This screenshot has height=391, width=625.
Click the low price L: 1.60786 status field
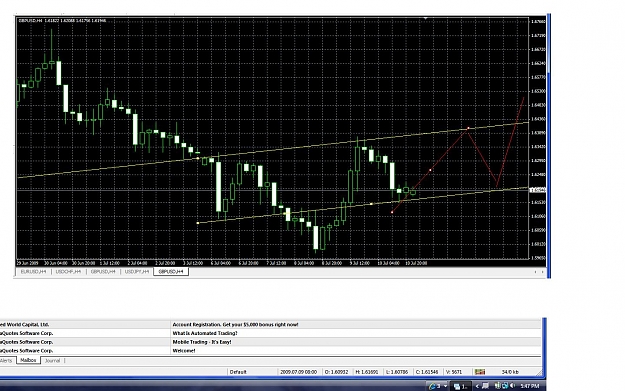point(397,372)
